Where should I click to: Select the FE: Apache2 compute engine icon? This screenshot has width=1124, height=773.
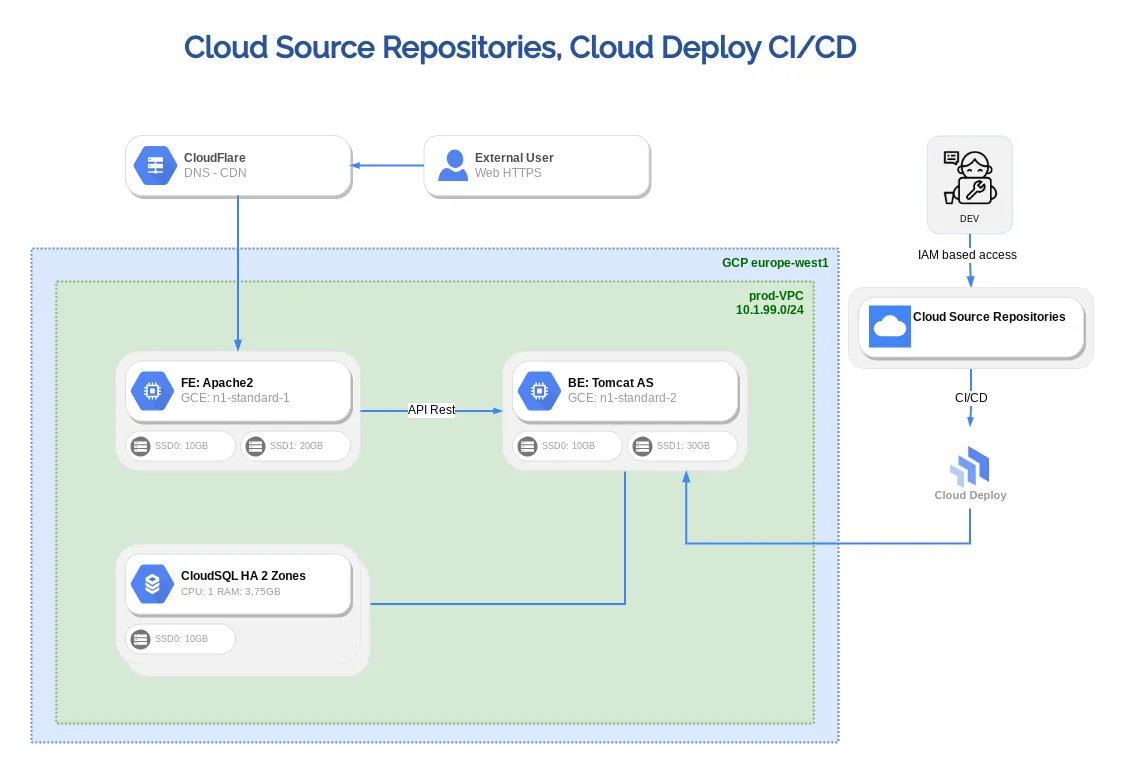point(152,391)
